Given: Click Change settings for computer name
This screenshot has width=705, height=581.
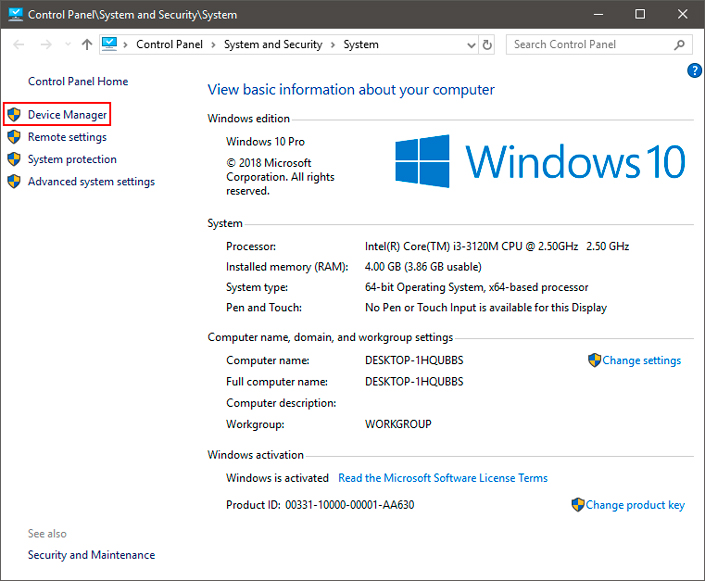Looking at the screenshot, I should (x=642, y=360).
